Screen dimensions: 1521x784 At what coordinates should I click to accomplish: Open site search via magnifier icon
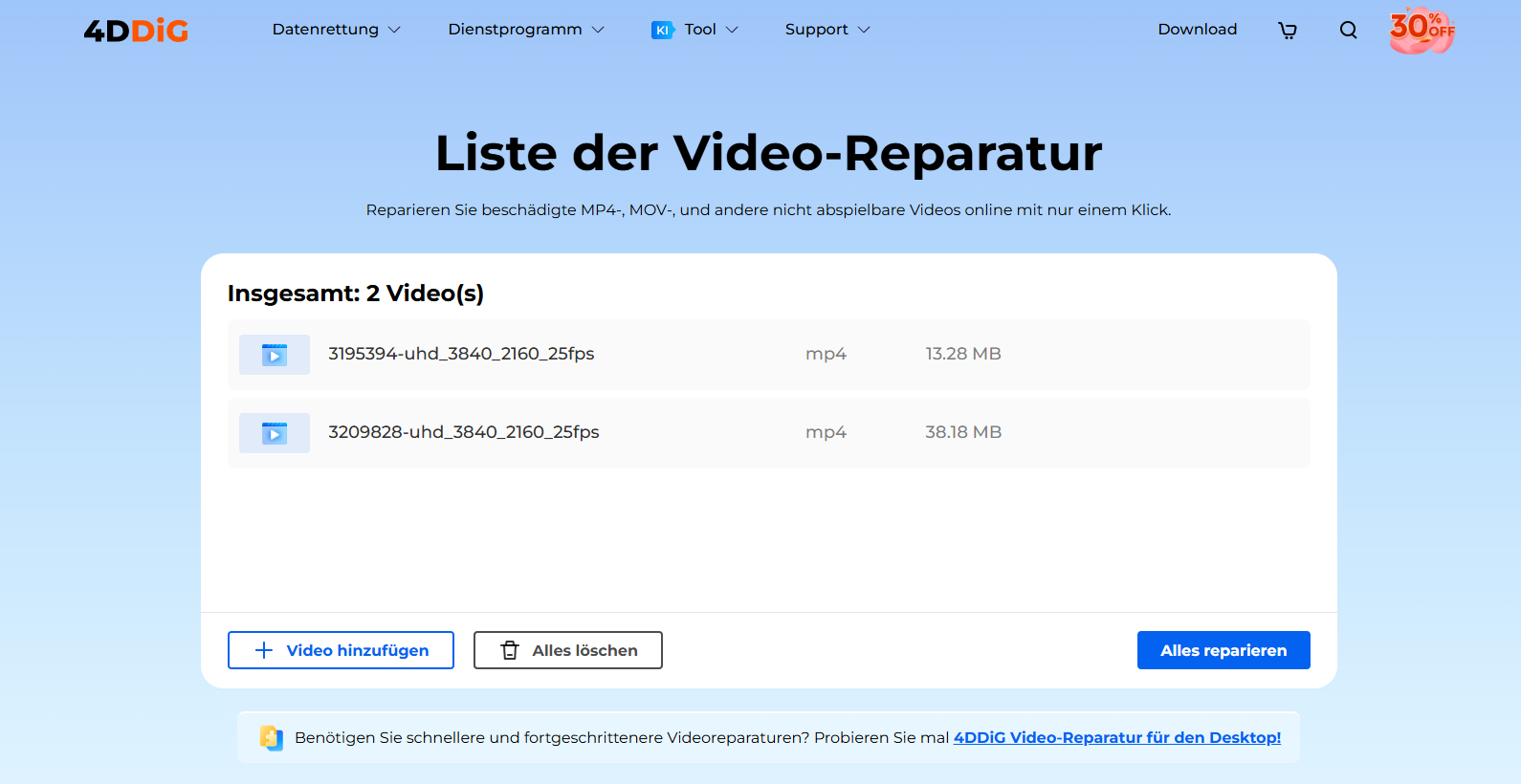coord(1348,31)
